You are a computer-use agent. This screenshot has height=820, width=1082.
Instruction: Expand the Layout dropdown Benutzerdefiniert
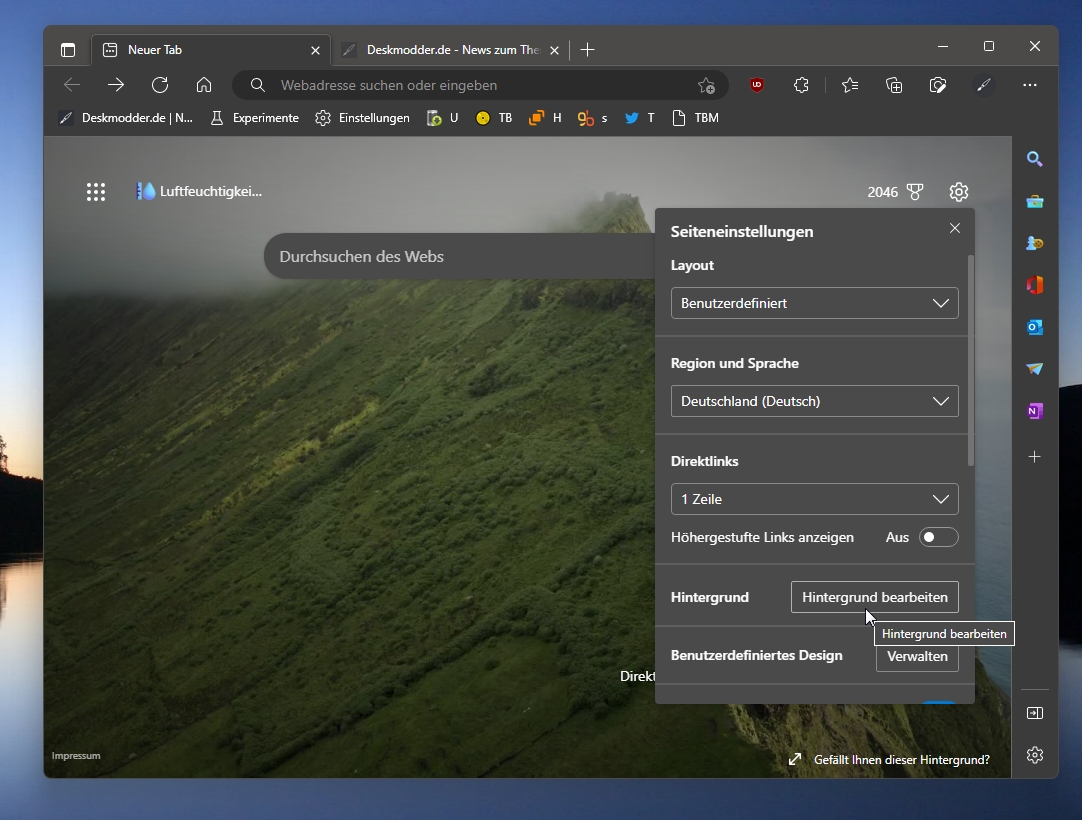tap(814, 303)
